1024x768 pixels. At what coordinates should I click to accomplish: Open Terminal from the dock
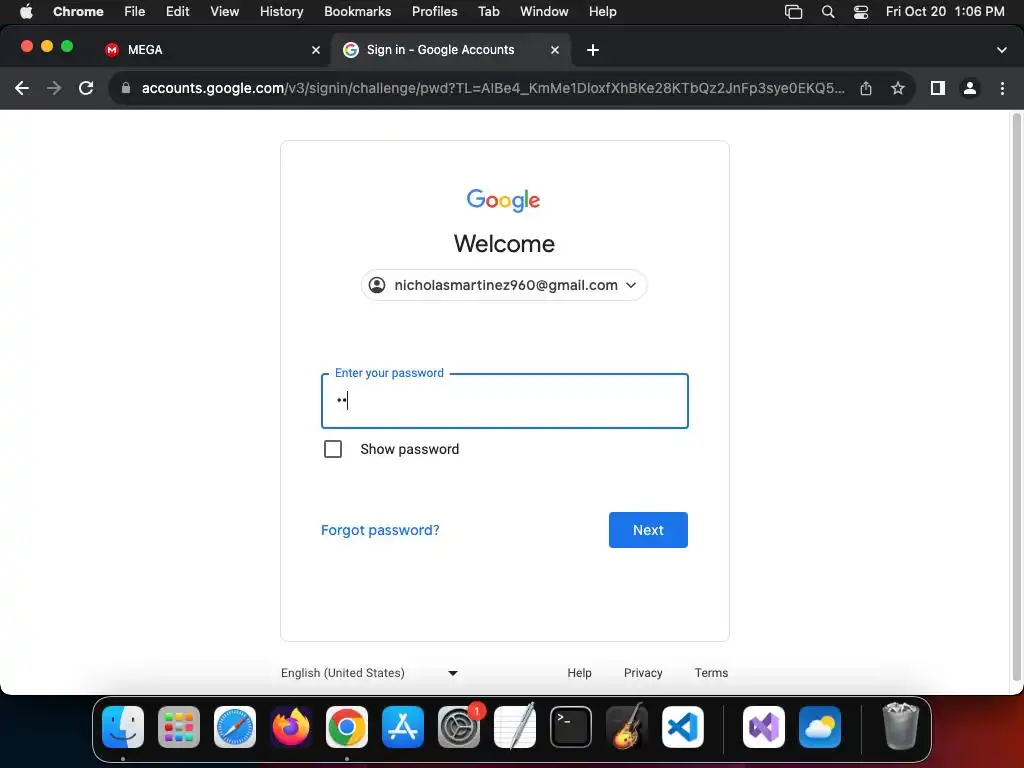point(571,726)
